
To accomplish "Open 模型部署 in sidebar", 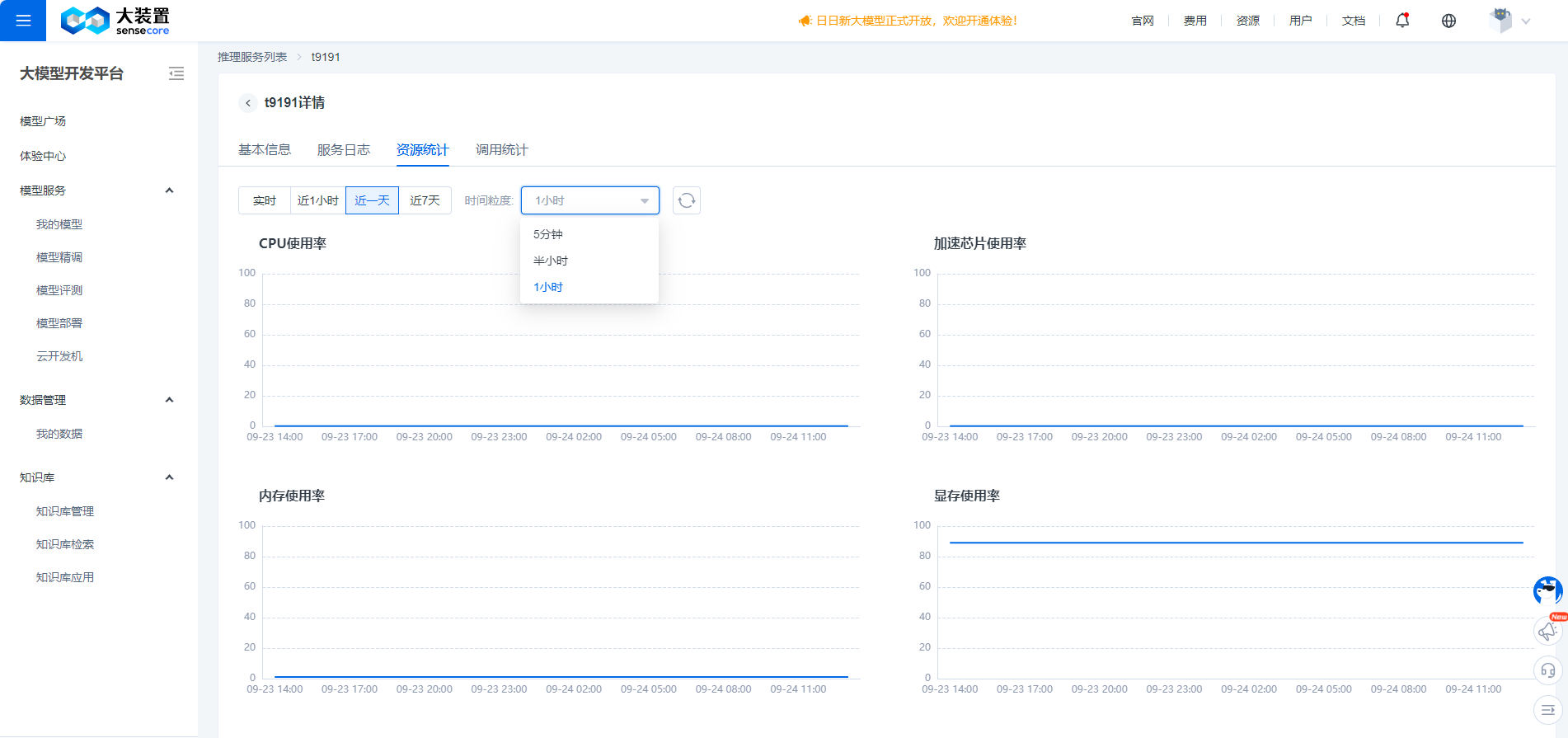I will [59, 323].
